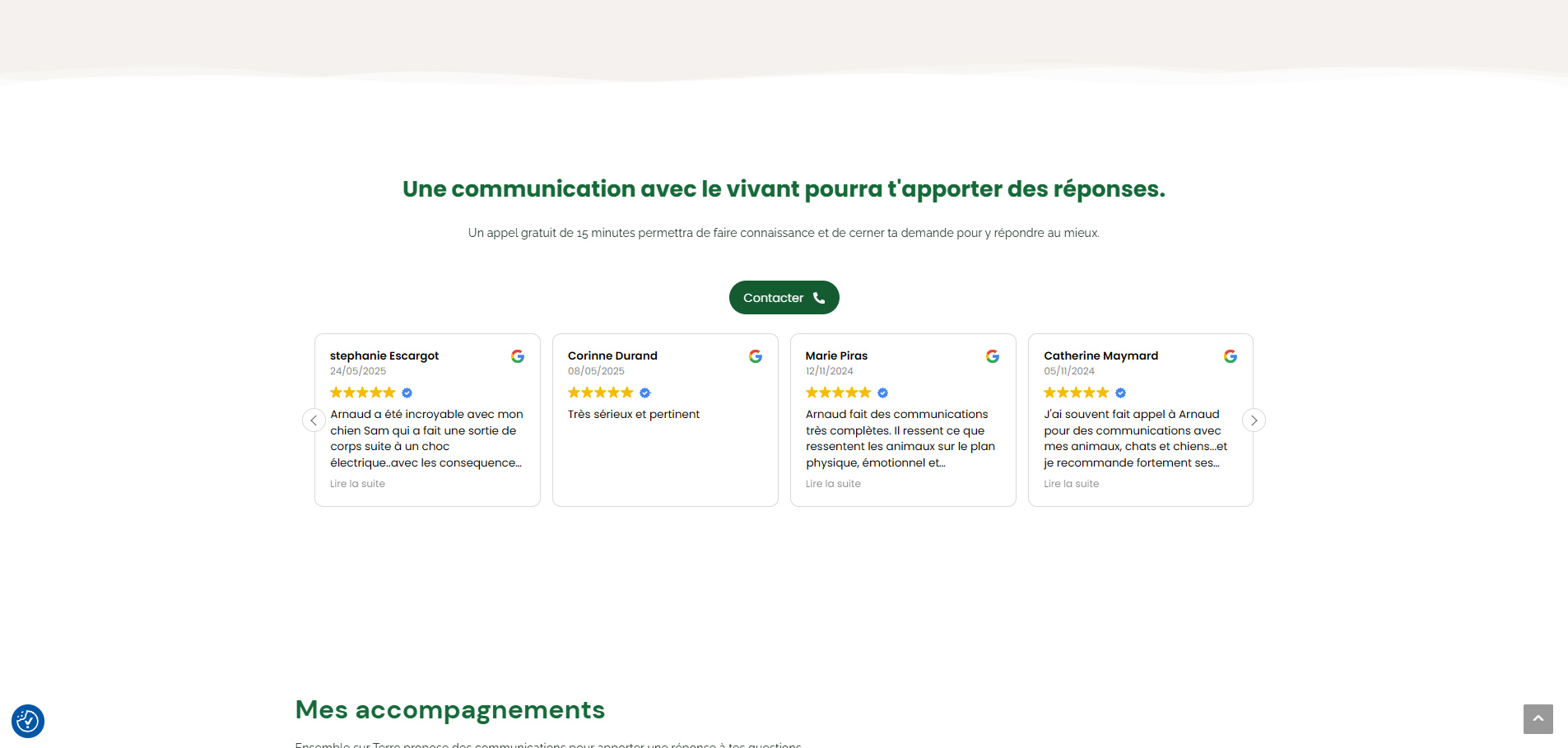Open Google icon on stephanie Escargot review
This screenshot has height=748, width=1568.
(x=518, y=356)
